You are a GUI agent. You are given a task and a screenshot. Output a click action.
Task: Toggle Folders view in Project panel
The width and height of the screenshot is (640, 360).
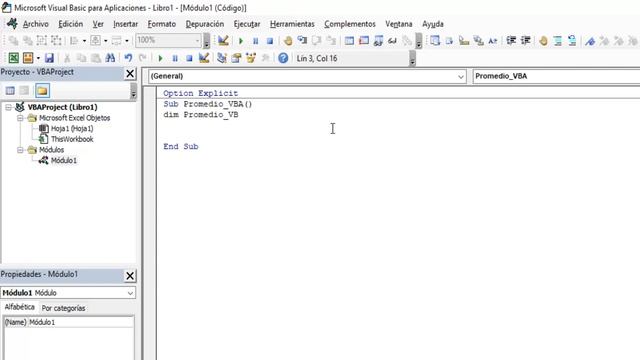[42, 91]
